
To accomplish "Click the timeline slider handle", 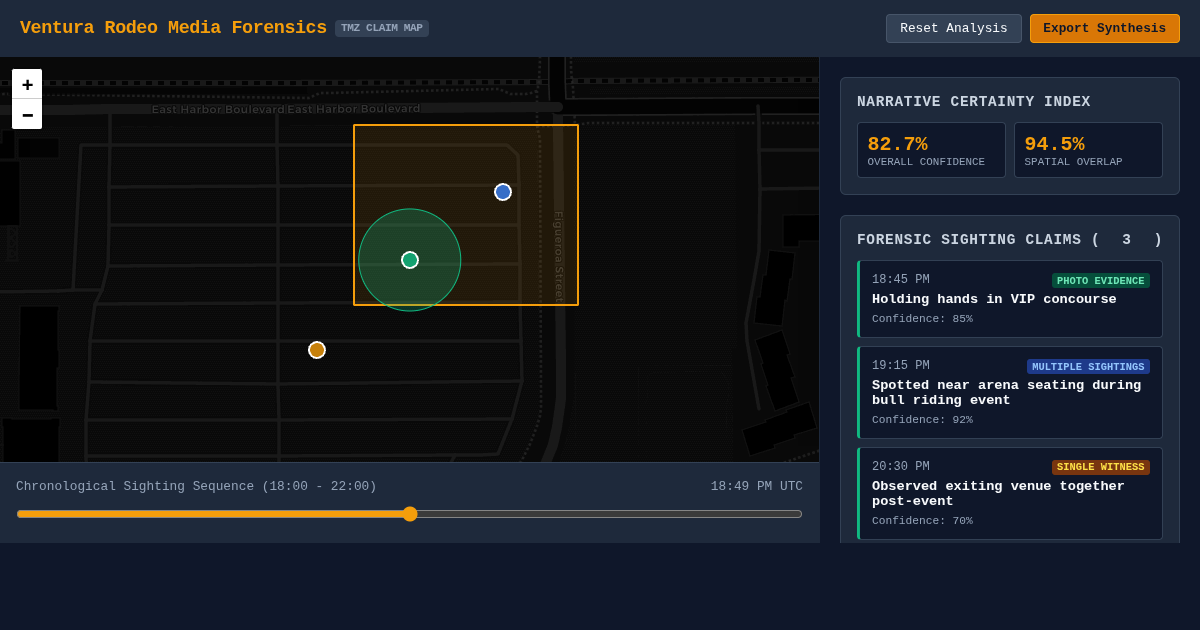I will click(410, 514).
